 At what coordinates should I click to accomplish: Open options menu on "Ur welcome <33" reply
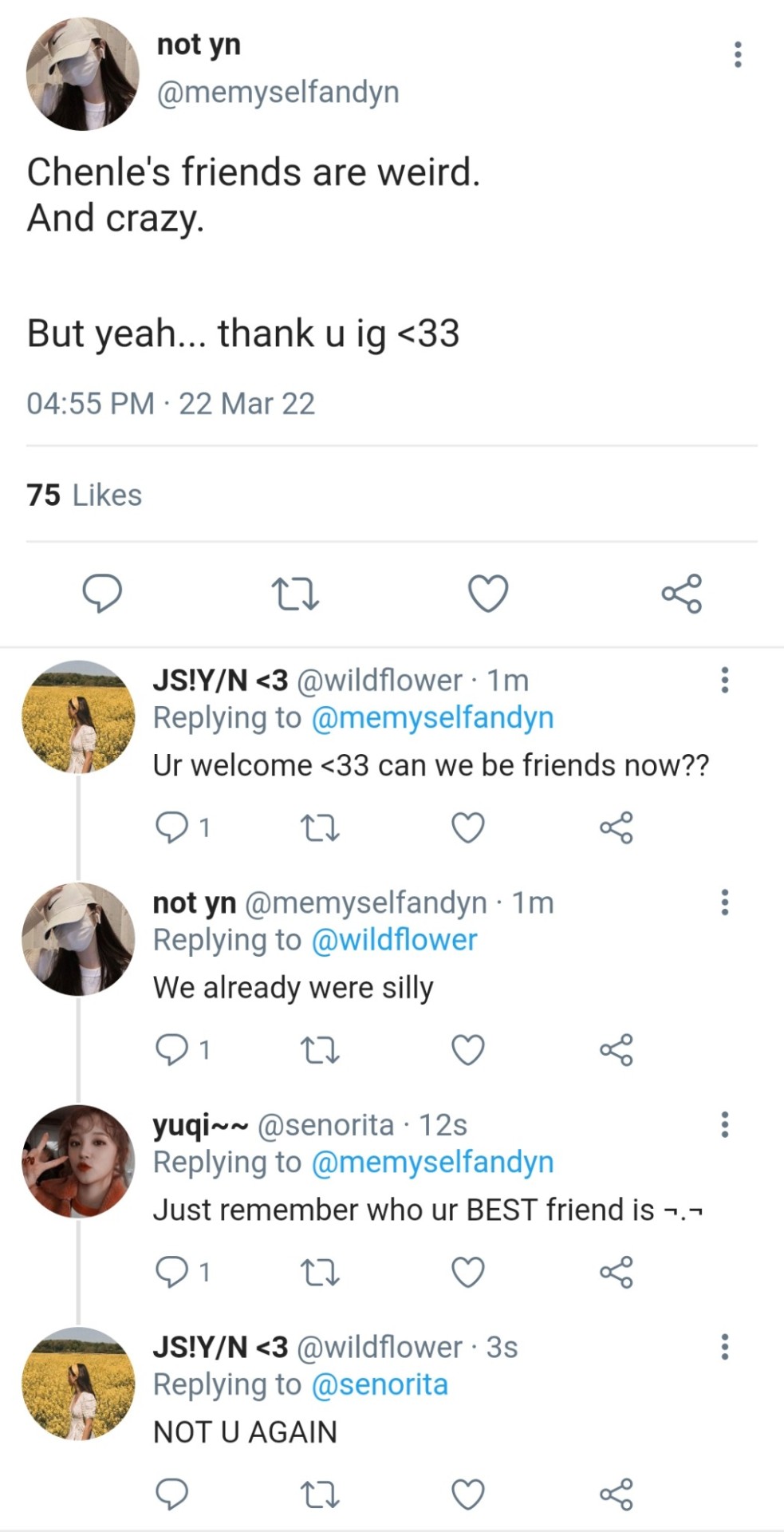pos(724,680)
